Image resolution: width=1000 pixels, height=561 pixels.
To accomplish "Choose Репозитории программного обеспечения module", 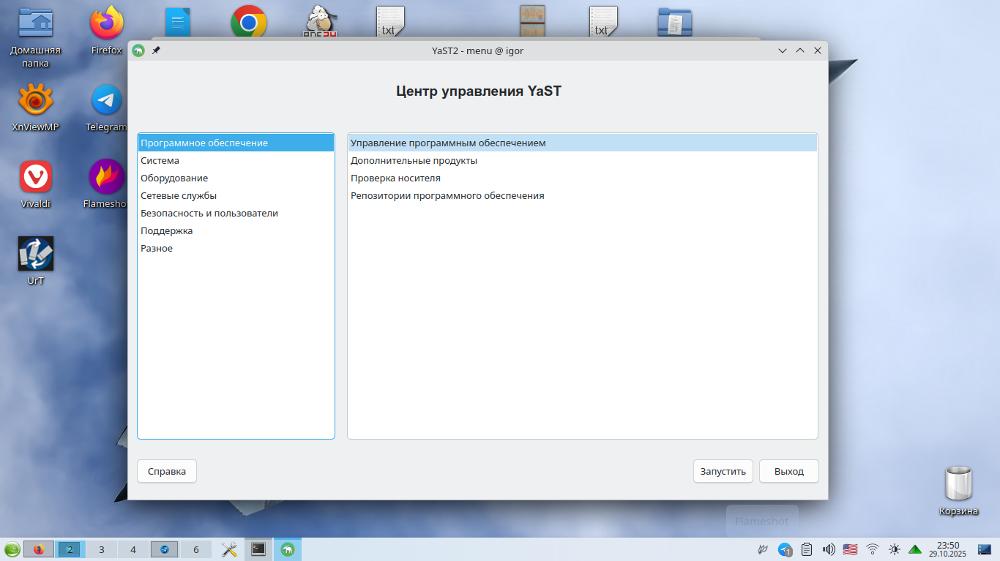I will (x=582, y=196).
